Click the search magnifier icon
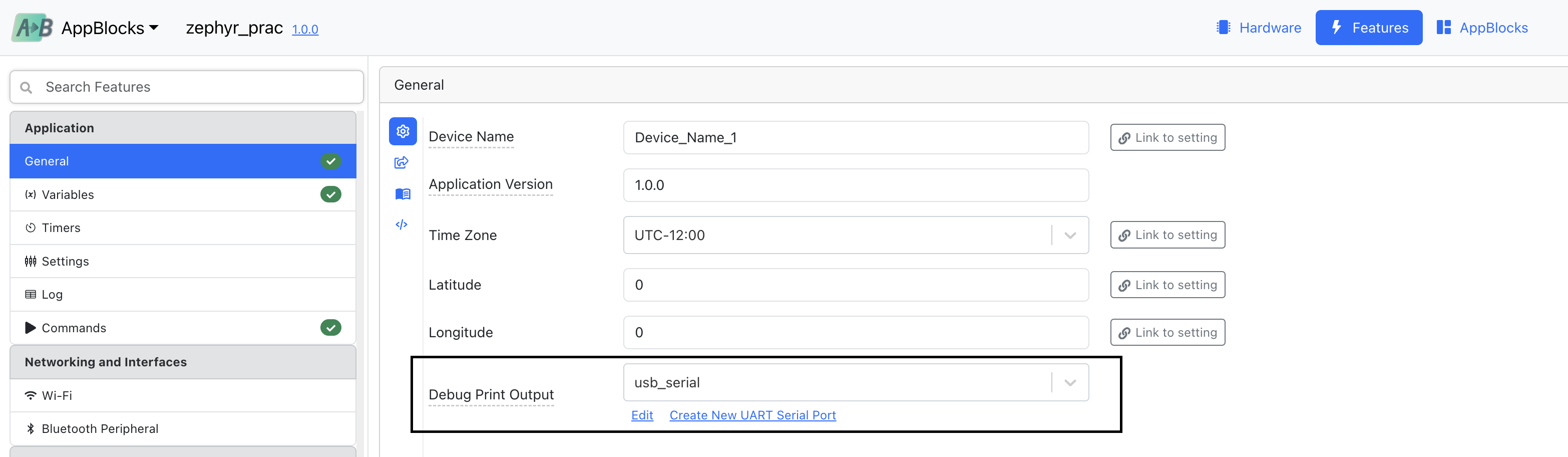Screen dimensions: 1568x457 [26, 88]
